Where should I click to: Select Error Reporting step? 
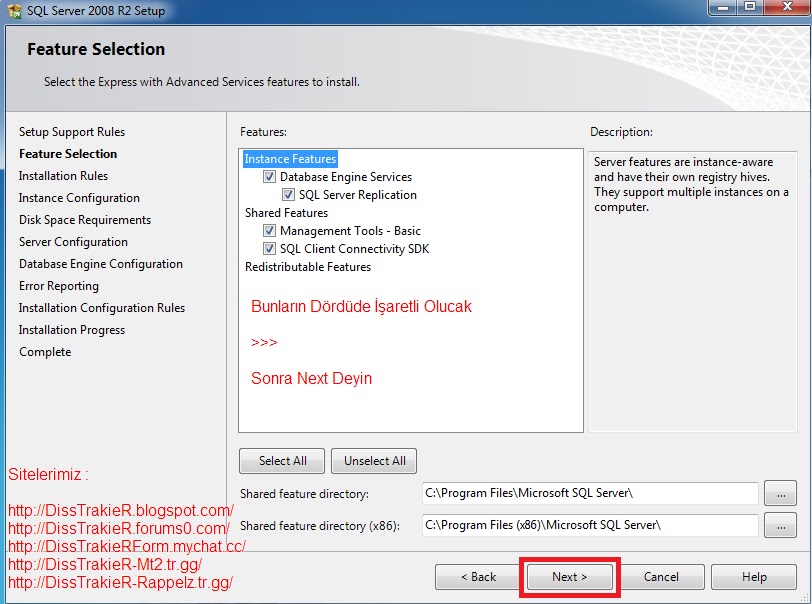(x=59, y=286)
